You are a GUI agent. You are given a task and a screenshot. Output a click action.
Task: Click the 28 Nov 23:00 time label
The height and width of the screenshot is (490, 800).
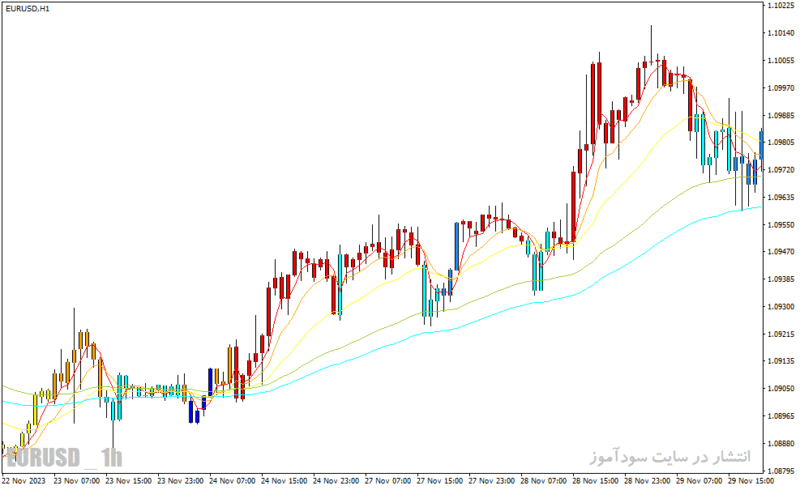click(647, 481)
